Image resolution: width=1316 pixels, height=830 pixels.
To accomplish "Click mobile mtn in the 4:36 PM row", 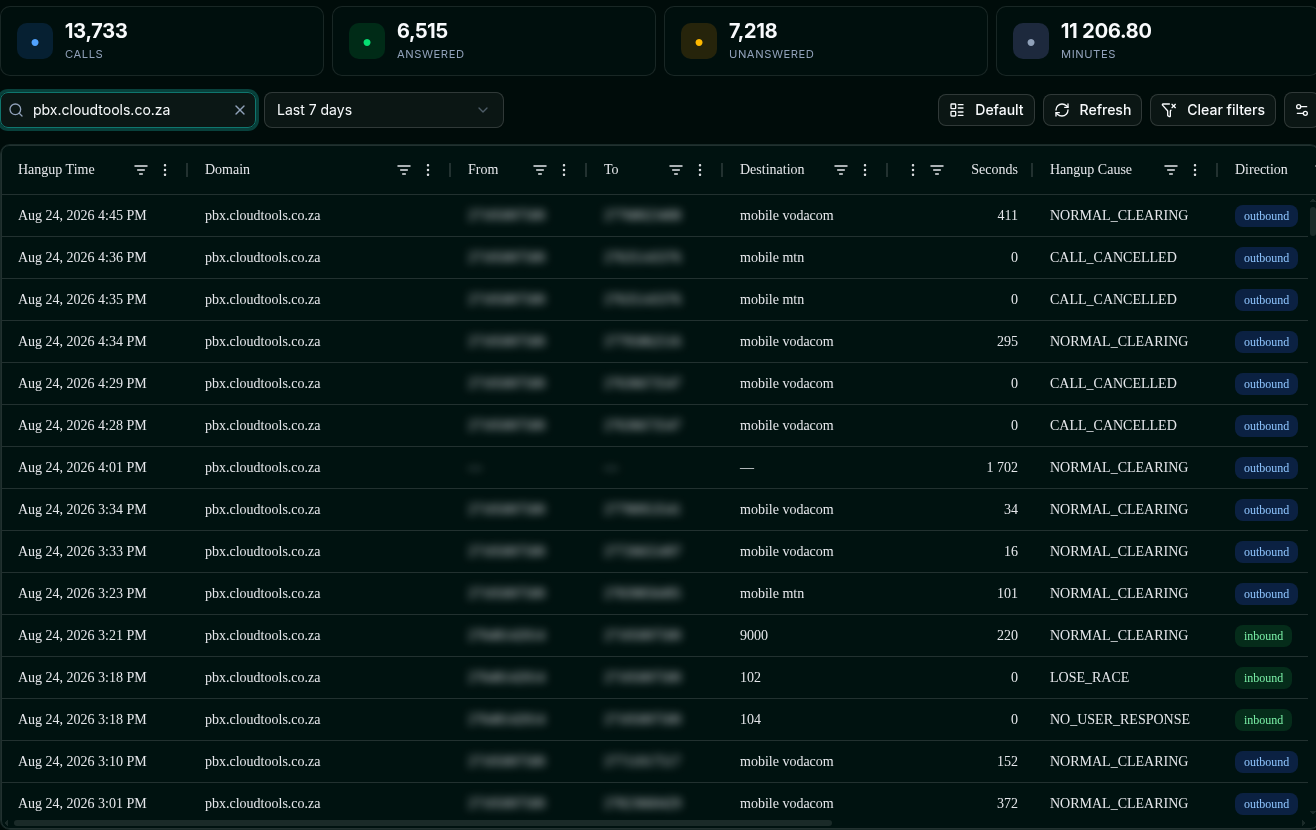I will [772, 258].
